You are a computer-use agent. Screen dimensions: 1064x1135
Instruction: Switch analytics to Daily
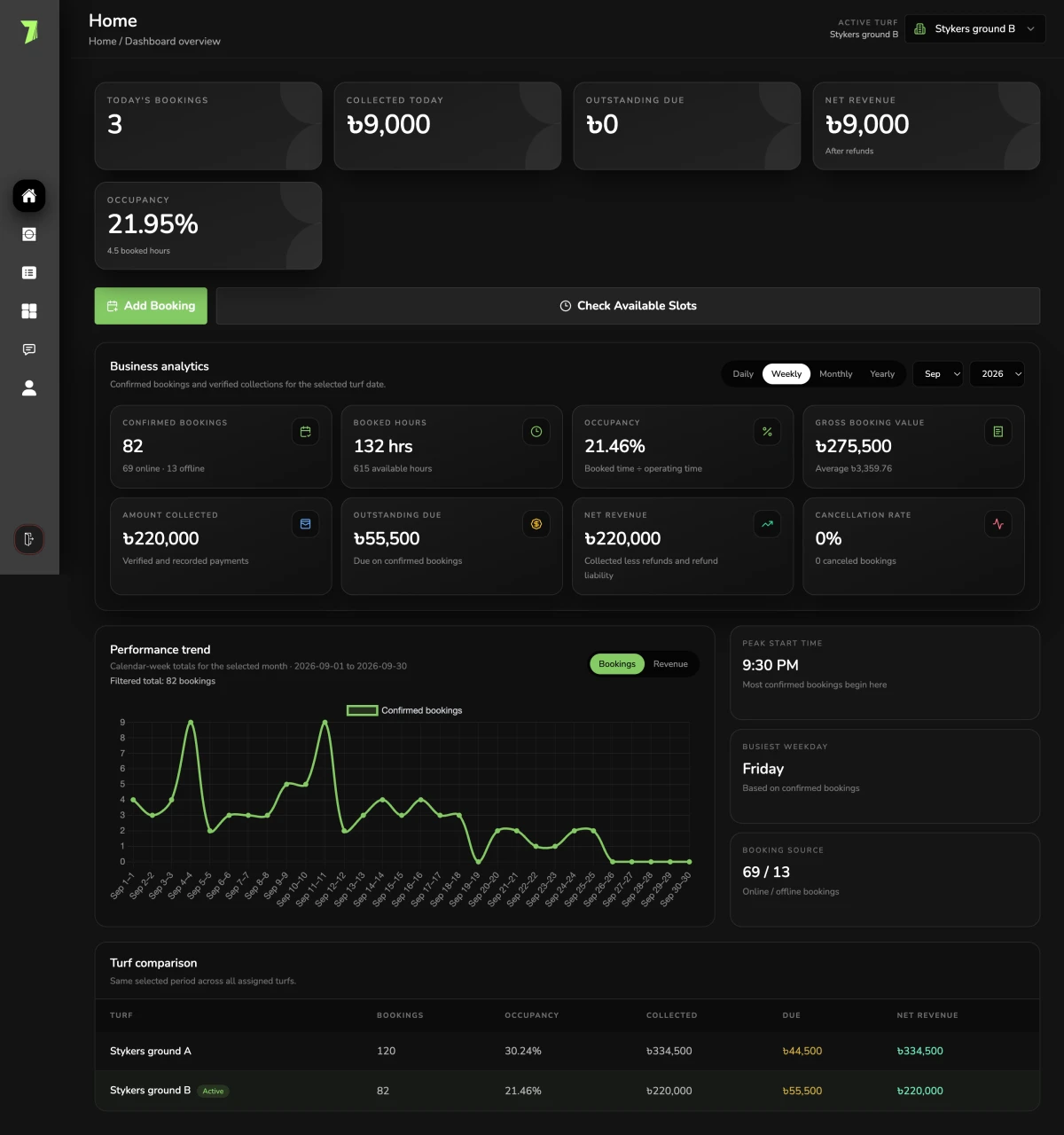(x=743, y=374)
